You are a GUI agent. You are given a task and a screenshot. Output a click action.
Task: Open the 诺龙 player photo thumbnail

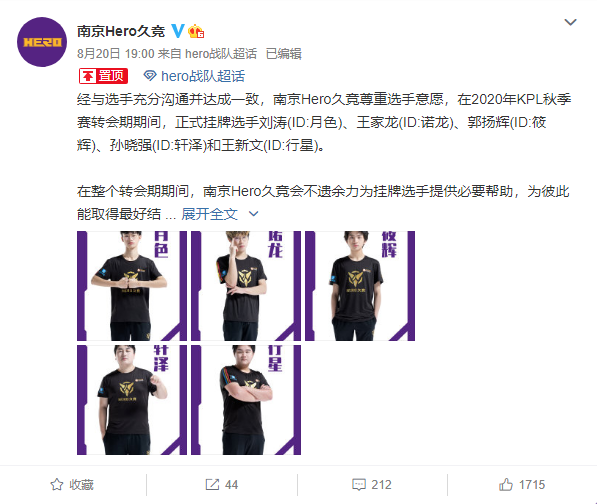[246, 285]
